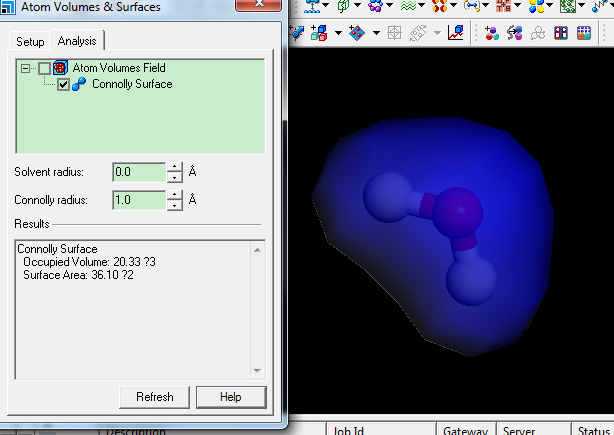Viewport: 614px width, 435px height.
Task: Click the create slice blue diamond icon
Action: (x=357, y=33)
